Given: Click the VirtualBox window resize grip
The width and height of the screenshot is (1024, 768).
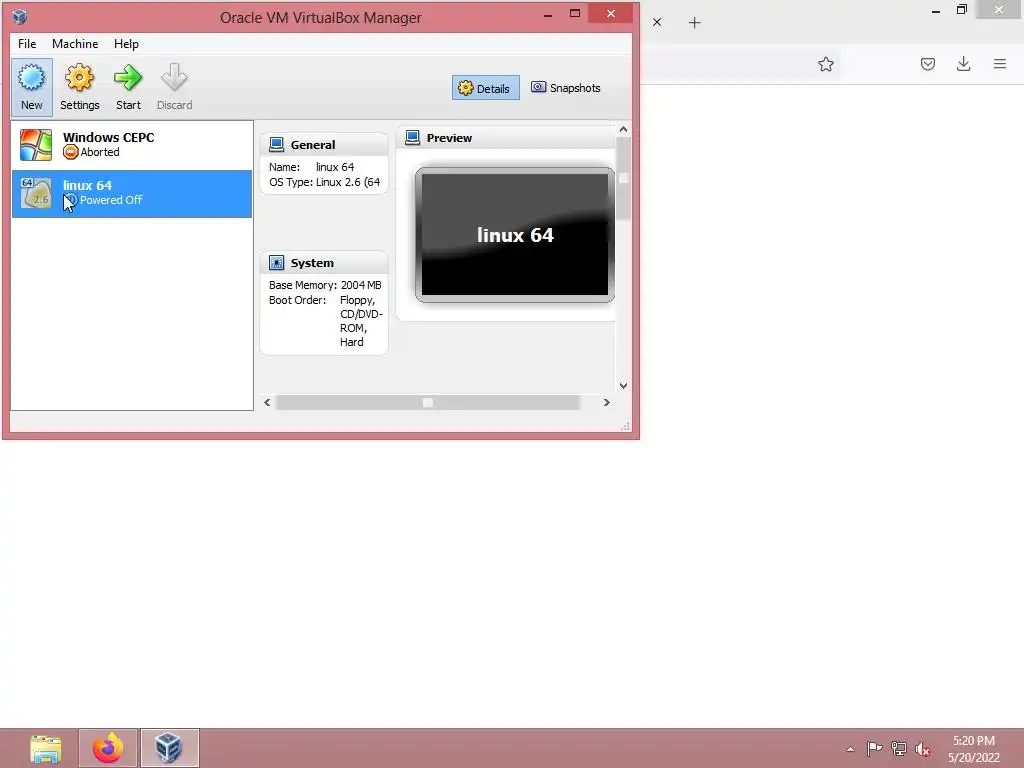Looking at the screenshot, I should click(x=626, y=426).
